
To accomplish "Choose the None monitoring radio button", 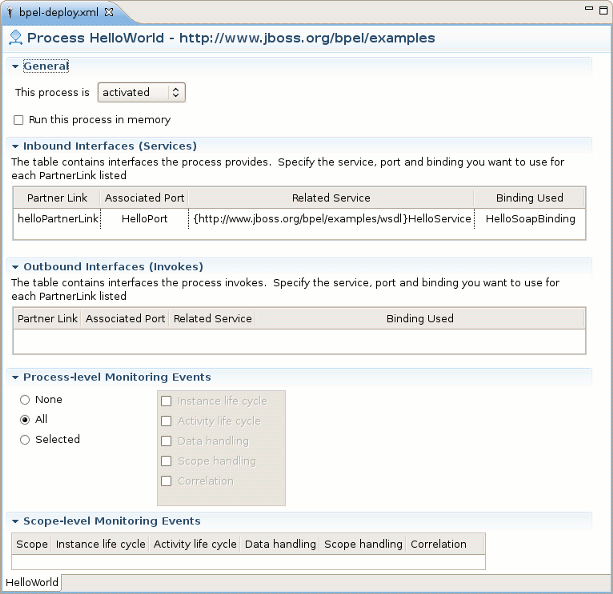I will [x=25, y=400].
